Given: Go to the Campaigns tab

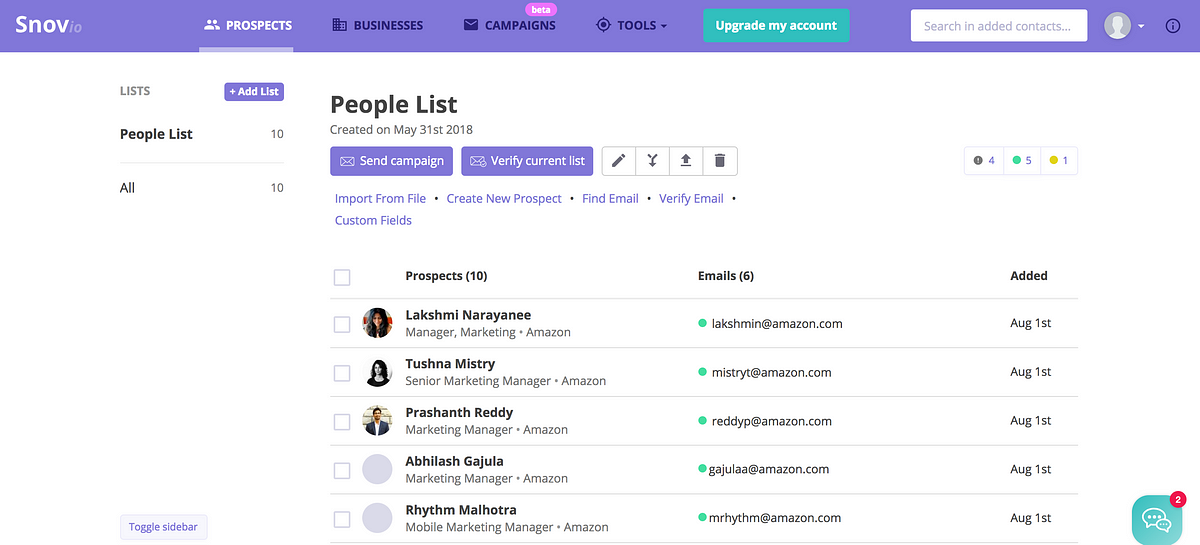Looking at the screenshot, I should point(510,25).
